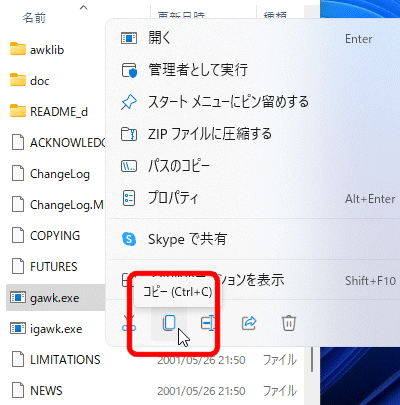The height and width of the screenshot is (405, 400).
Task: Sort by 名前 column header
Action: pyautogui.click(x=34, y=17)
